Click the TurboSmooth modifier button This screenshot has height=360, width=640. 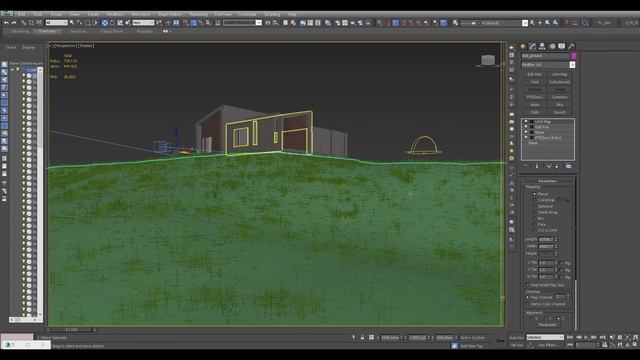pyautogui.click(x=559, y=82)
